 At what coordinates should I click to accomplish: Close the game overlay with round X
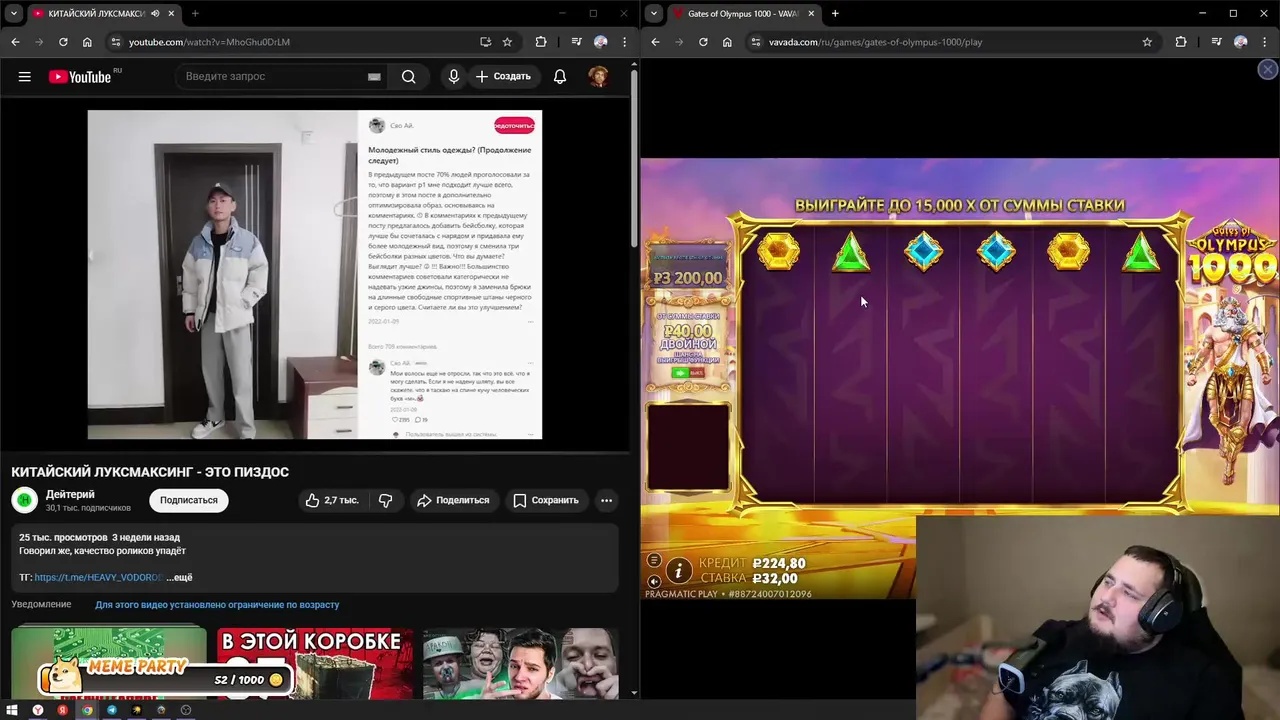1267,70
